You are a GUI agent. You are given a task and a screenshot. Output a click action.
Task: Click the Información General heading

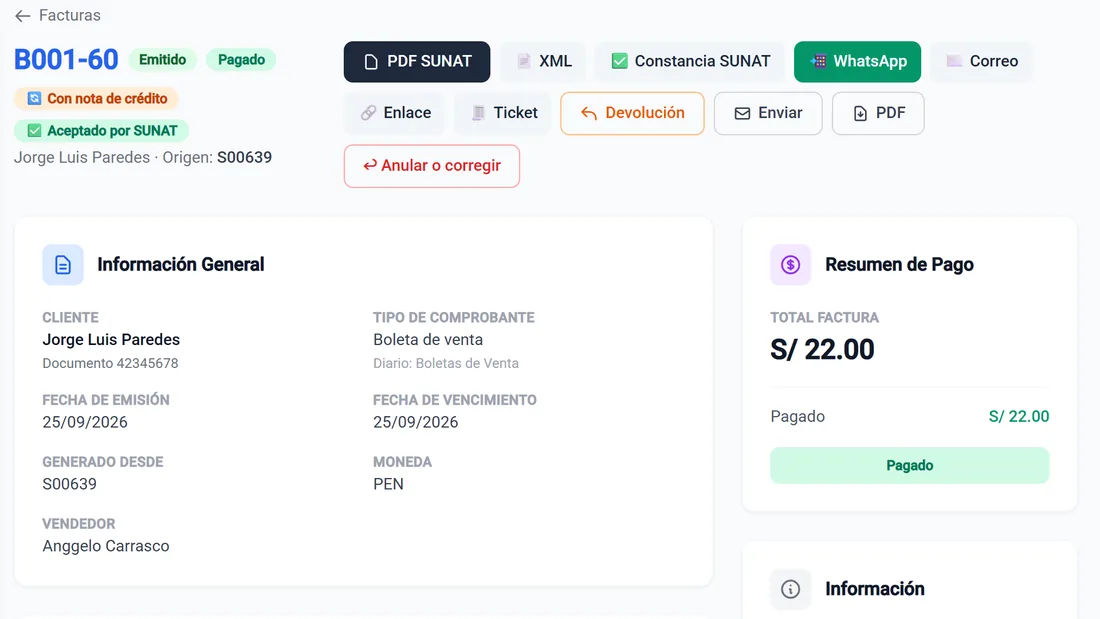180,265
